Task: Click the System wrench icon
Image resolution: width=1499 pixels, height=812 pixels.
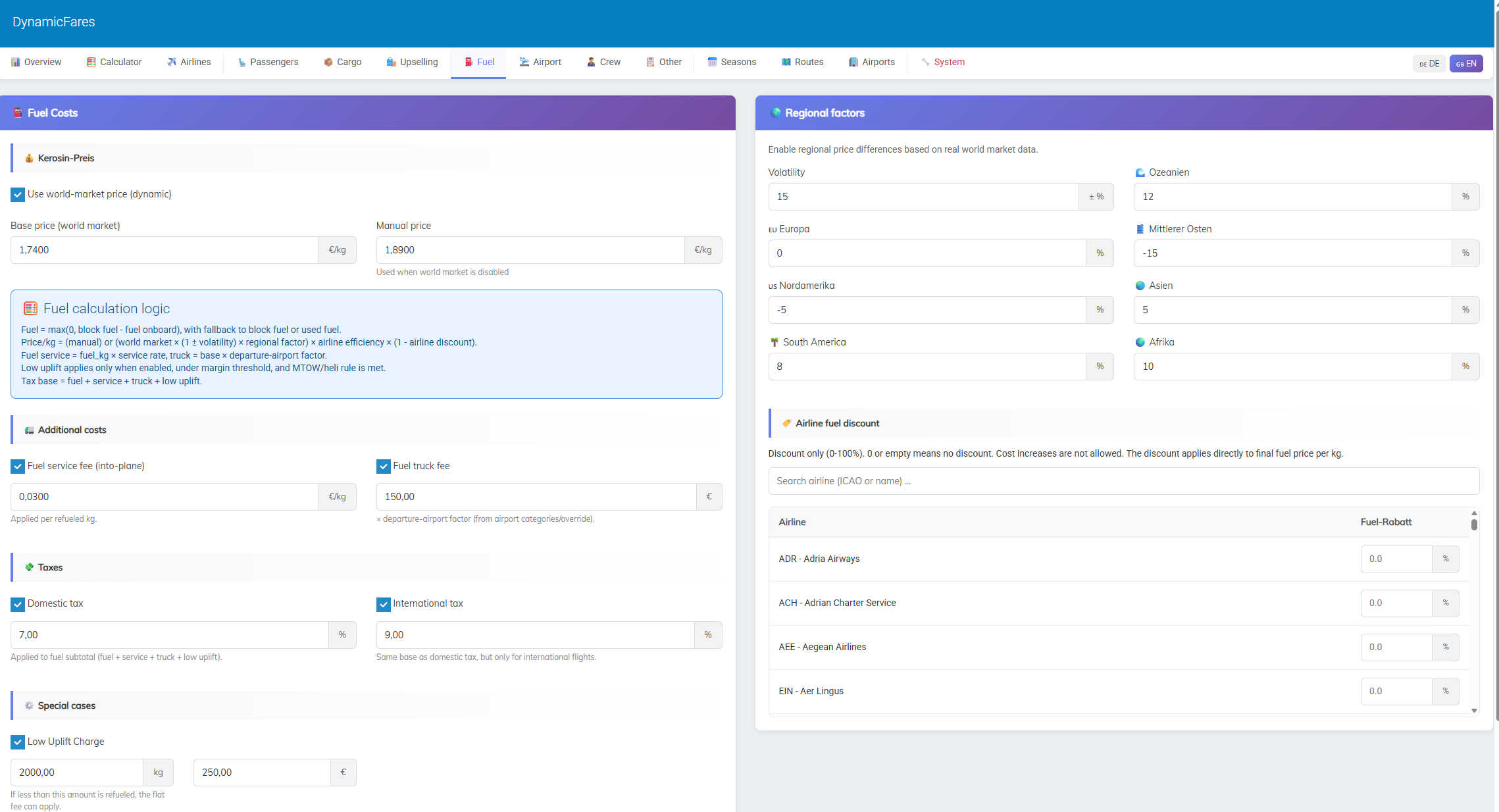Action: coord(925,62)
